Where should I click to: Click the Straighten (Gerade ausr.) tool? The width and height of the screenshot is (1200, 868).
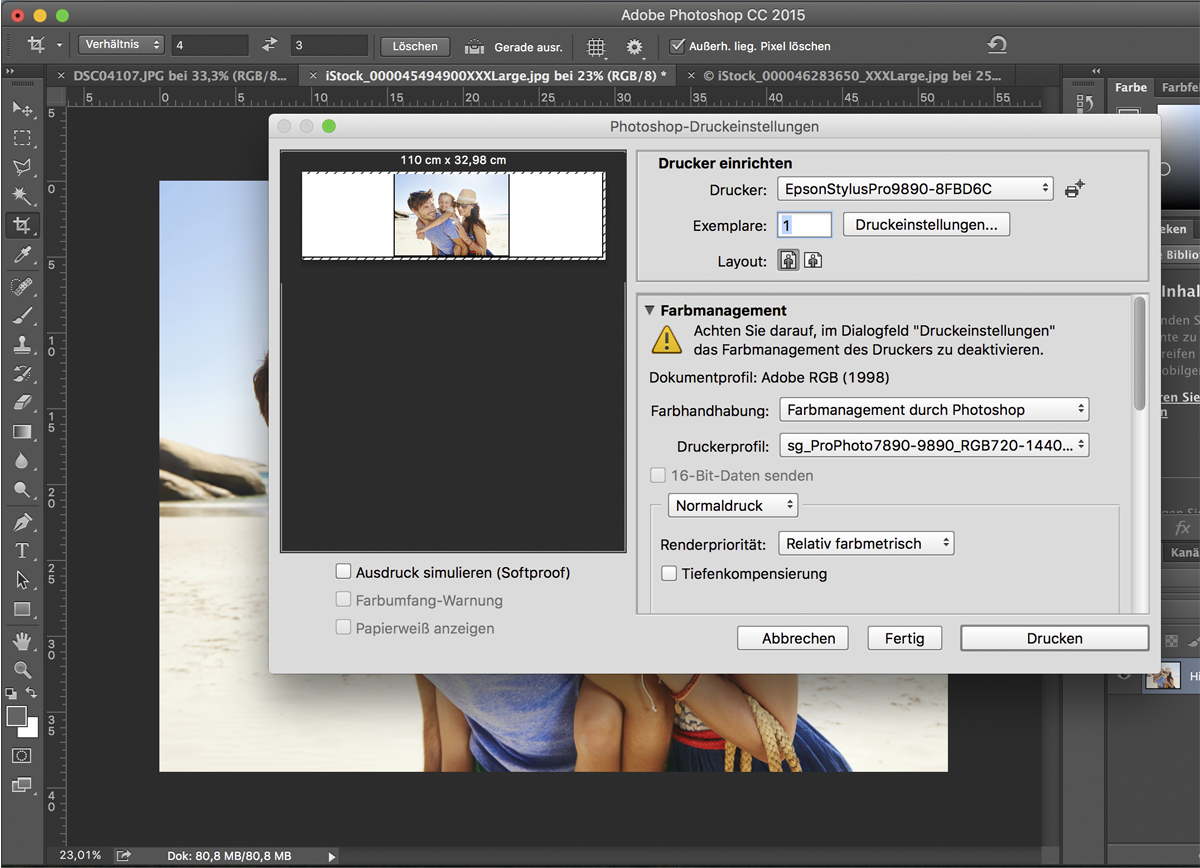(x=514, y=46)
